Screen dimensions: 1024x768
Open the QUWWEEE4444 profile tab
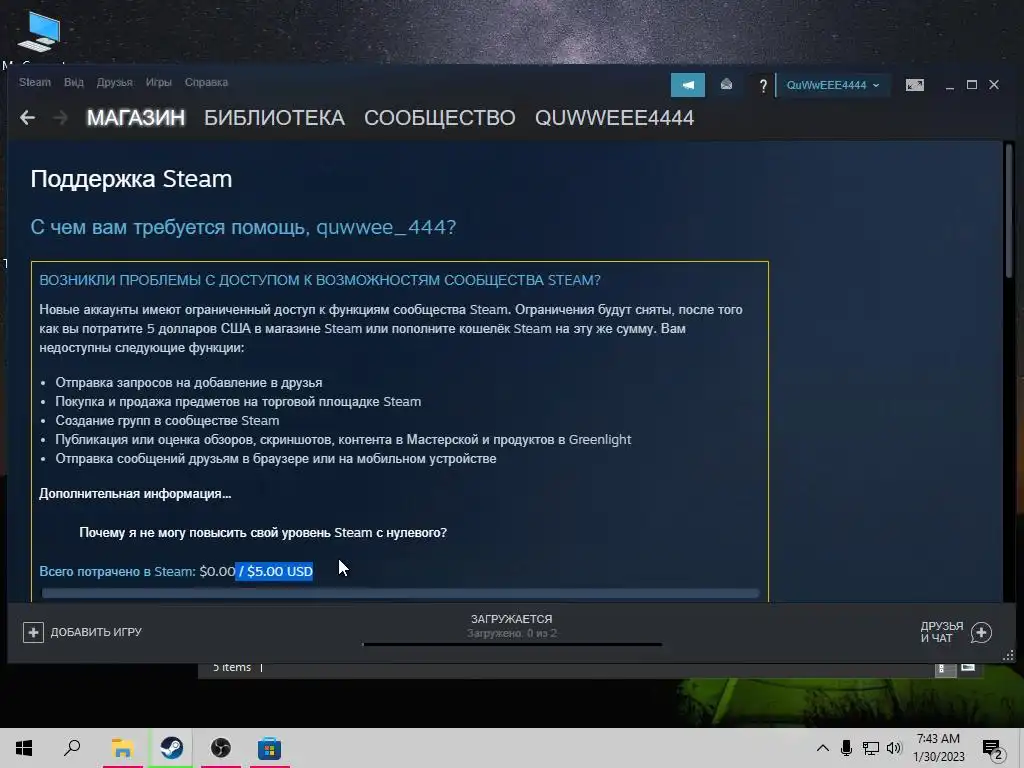click(614, 118)
